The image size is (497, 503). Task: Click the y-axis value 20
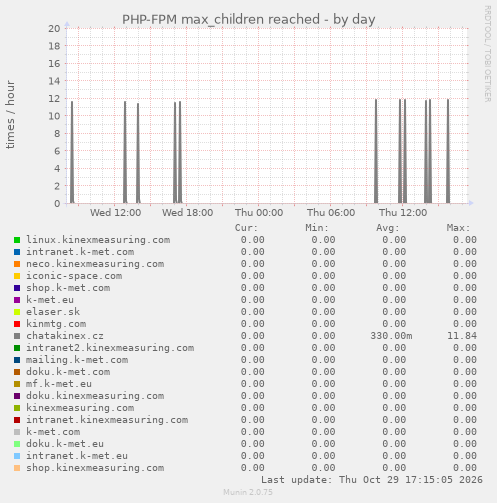point(54,29)
